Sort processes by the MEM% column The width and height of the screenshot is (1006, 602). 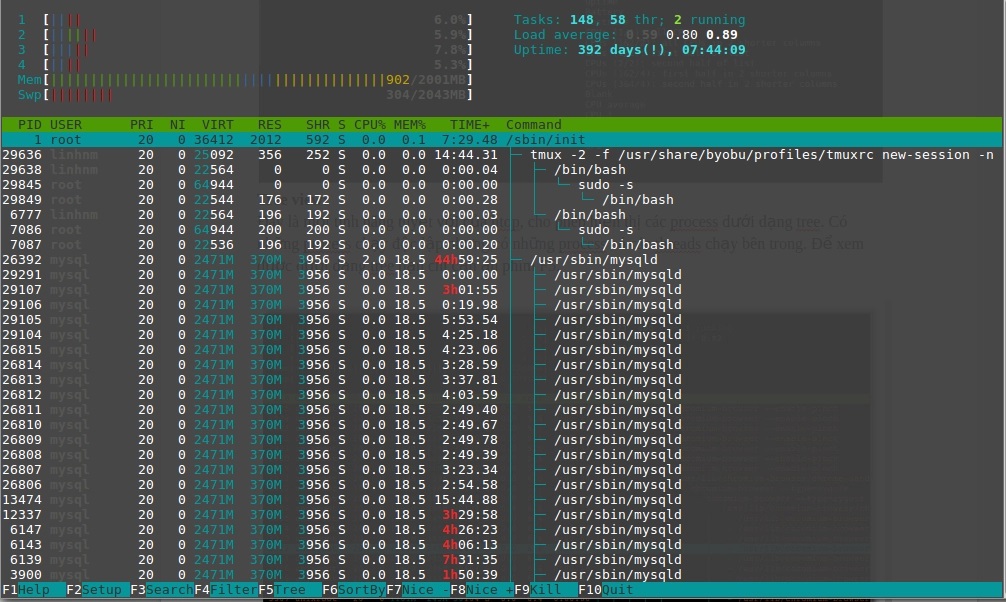pos(410,124)
